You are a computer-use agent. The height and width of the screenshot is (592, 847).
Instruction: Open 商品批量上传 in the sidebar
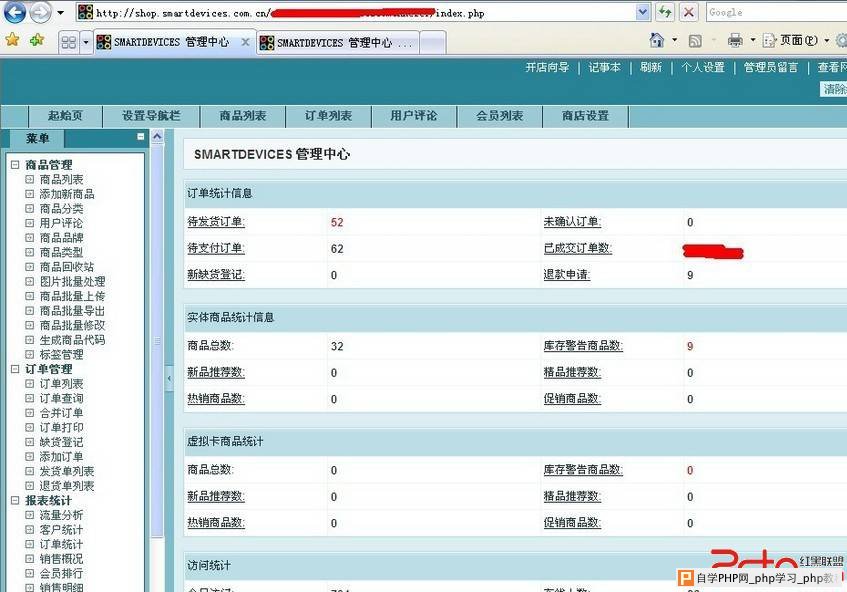[72, 296]
